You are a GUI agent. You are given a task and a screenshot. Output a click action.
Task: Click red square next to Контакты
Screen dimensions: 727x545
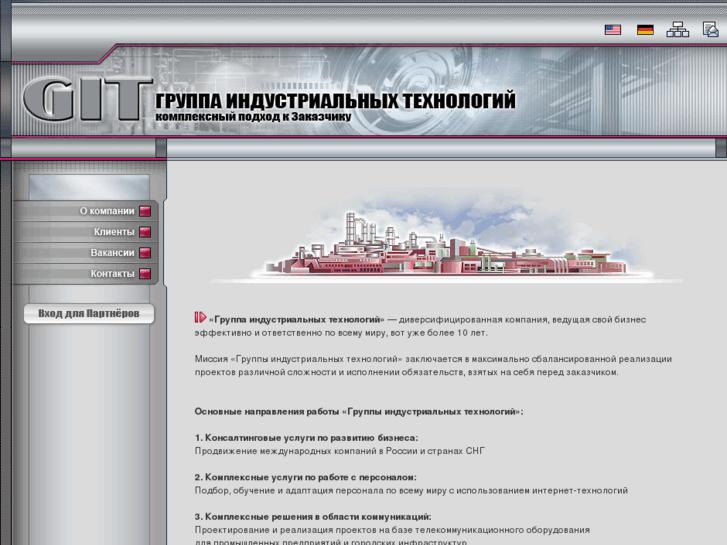(x=145, y=274)
